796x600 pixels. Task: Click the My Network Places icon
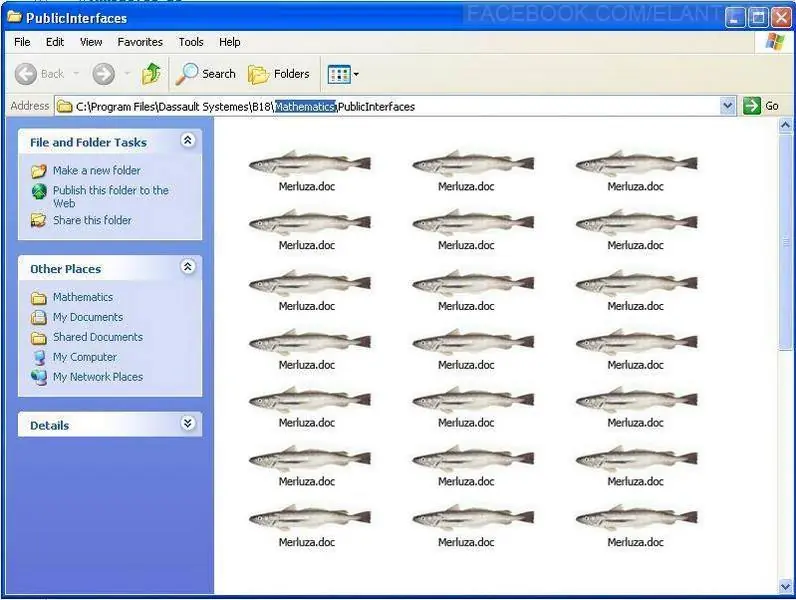pos(39,378)
